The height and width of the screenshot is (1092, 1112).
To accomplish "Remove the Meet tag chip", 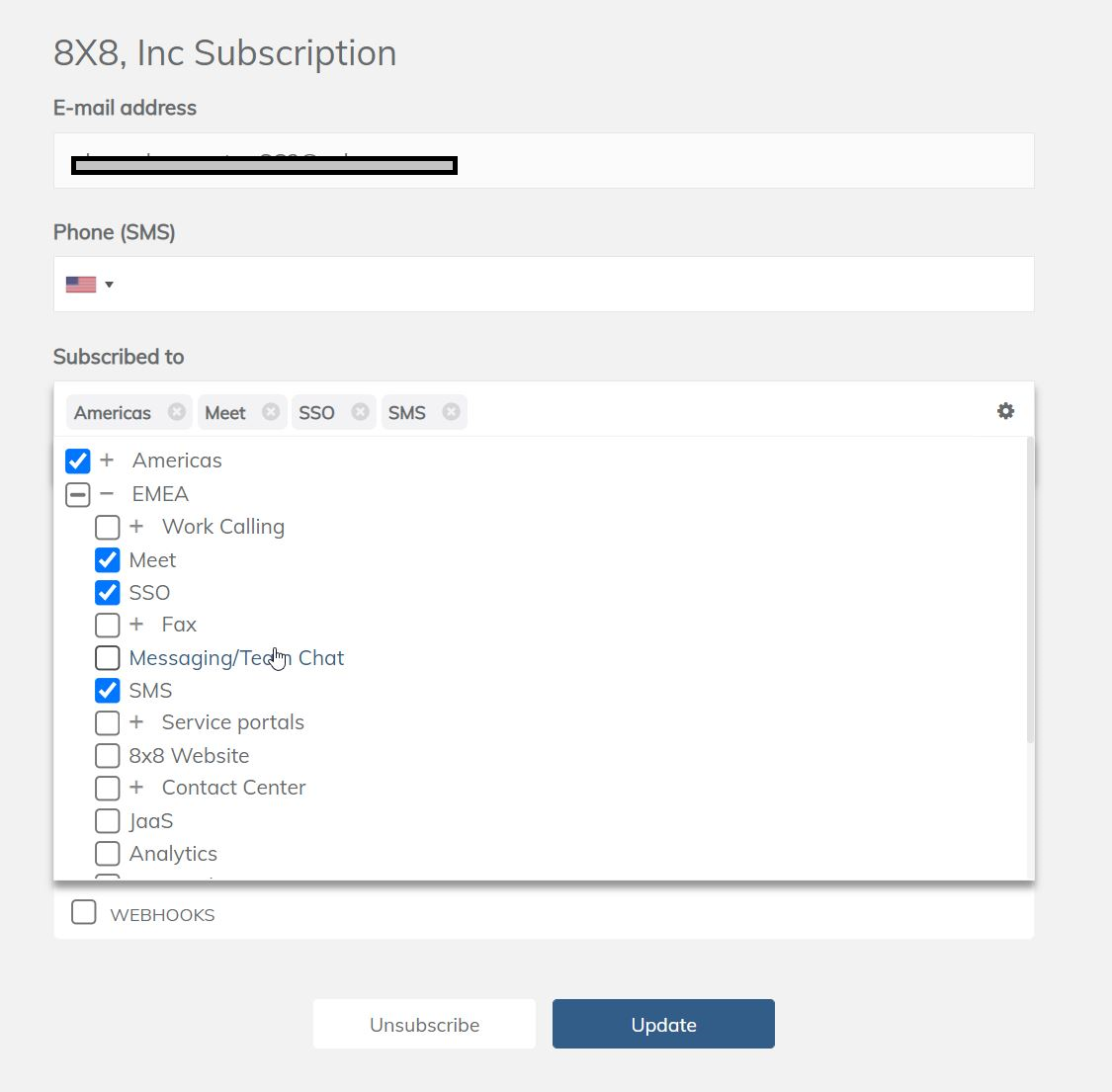I will point(270,412).
